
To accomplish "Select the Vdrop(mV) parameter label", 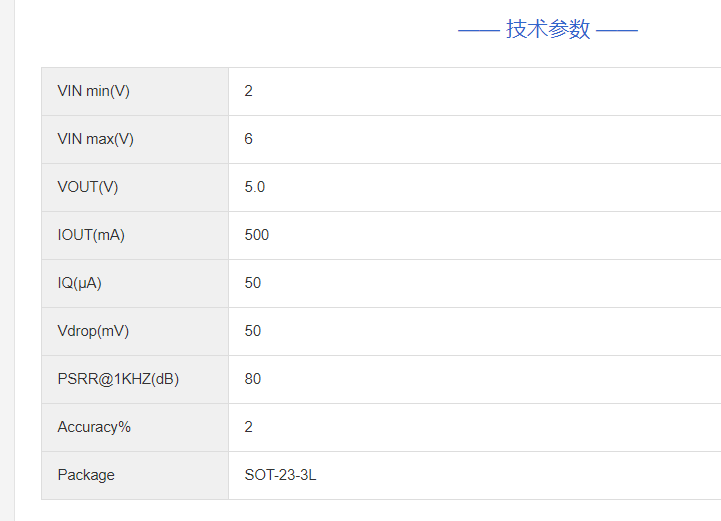I will point(93,331).
